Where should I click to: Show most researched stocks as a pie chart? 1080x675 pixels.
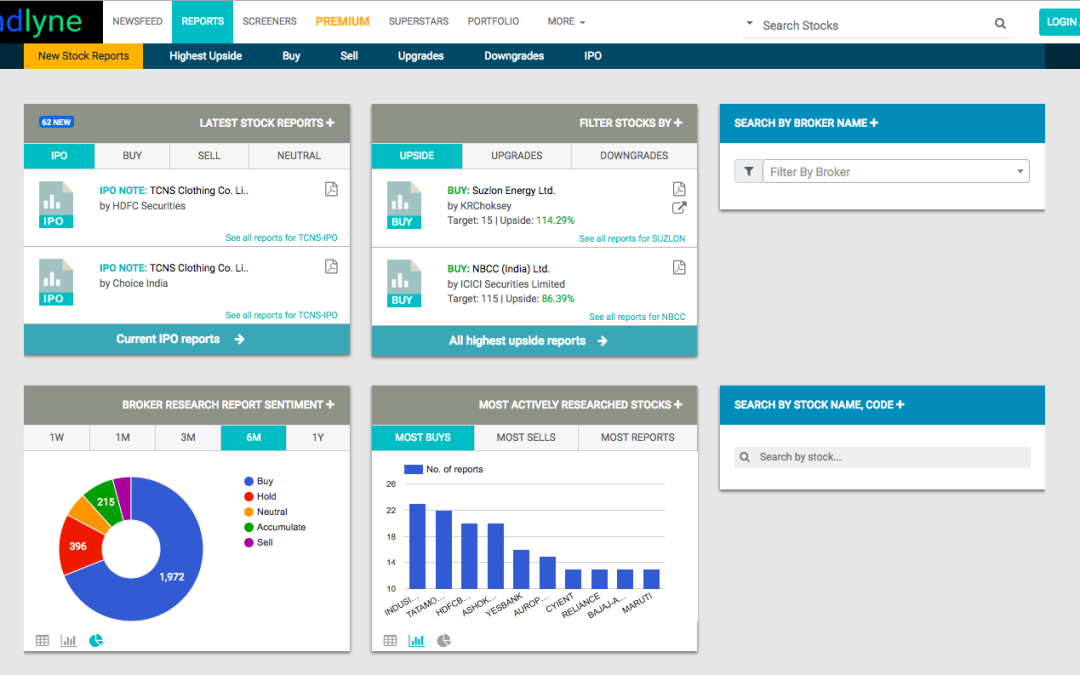tap(444, 641)
